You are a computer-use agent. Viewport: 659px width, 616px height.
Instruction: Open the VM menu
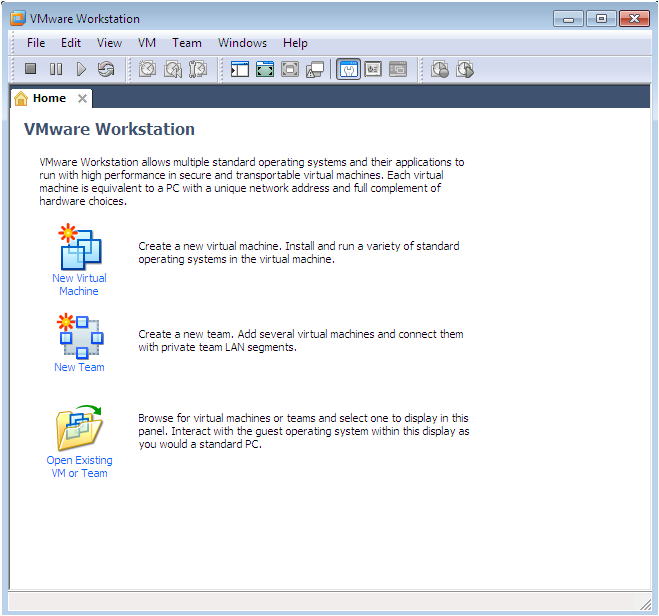(x=147, y=43)
